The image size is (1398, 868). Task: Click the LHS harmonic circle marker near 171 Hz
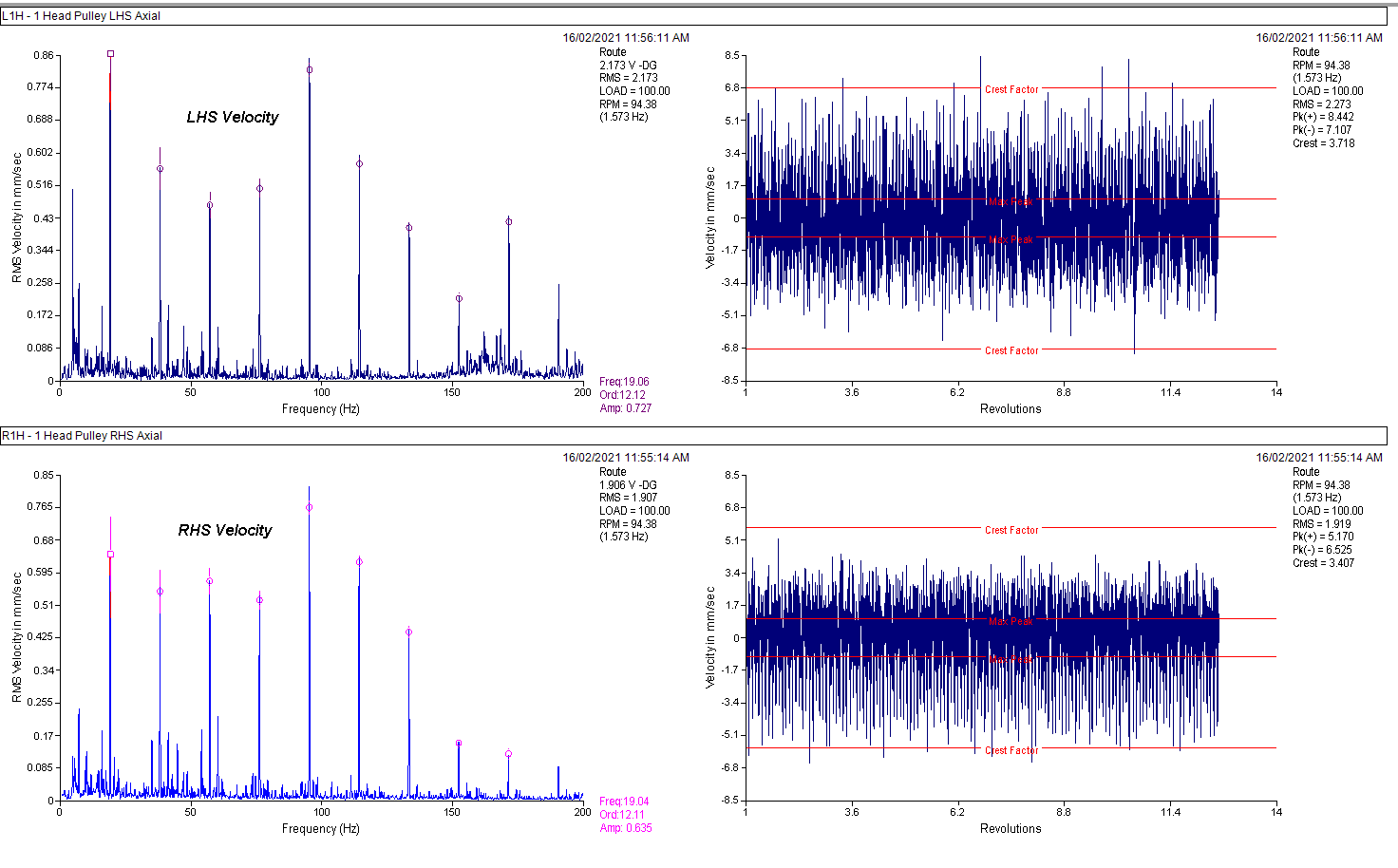(509, 222)
